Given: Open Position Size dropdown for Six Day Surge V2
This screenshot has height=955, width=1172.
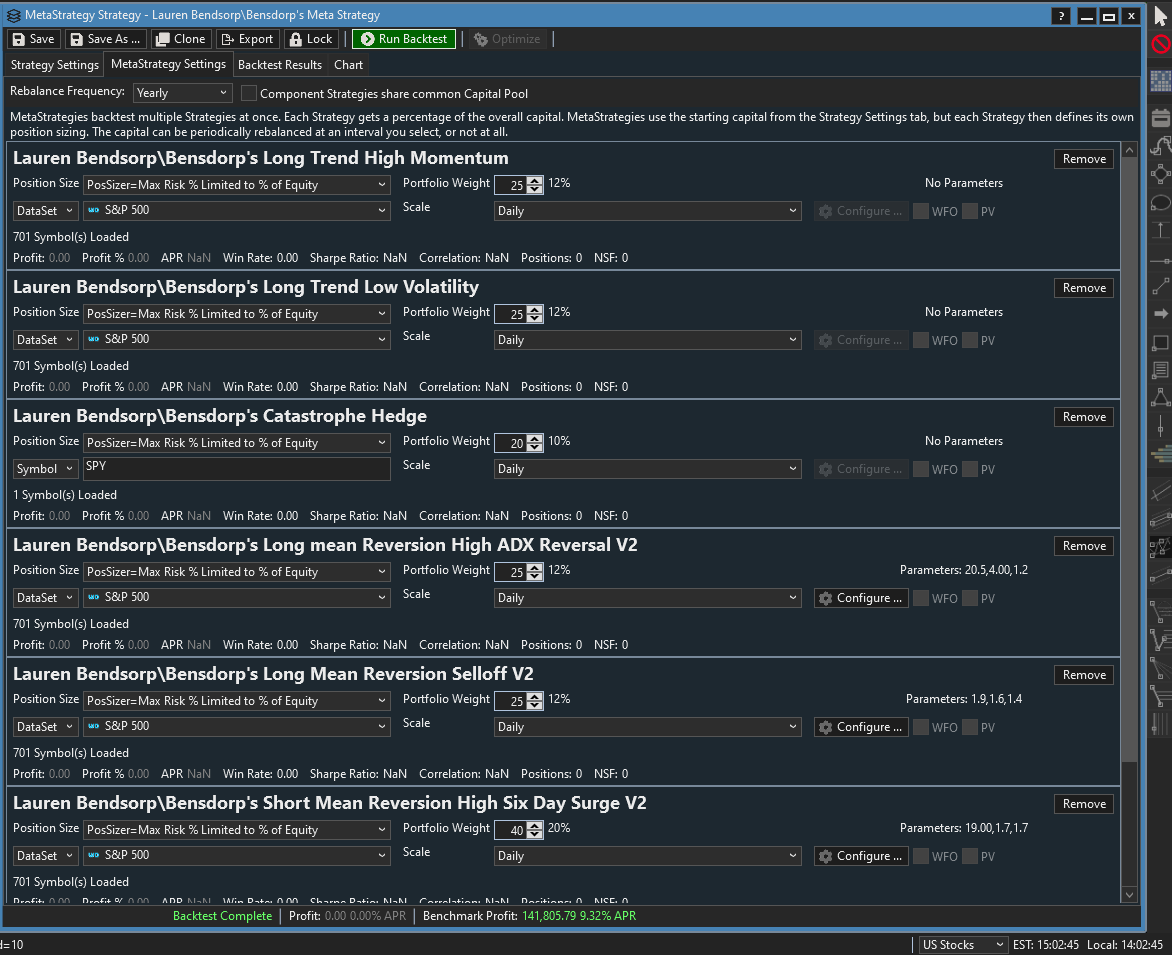Looking at the screenshot, I should tap(236, 829).
